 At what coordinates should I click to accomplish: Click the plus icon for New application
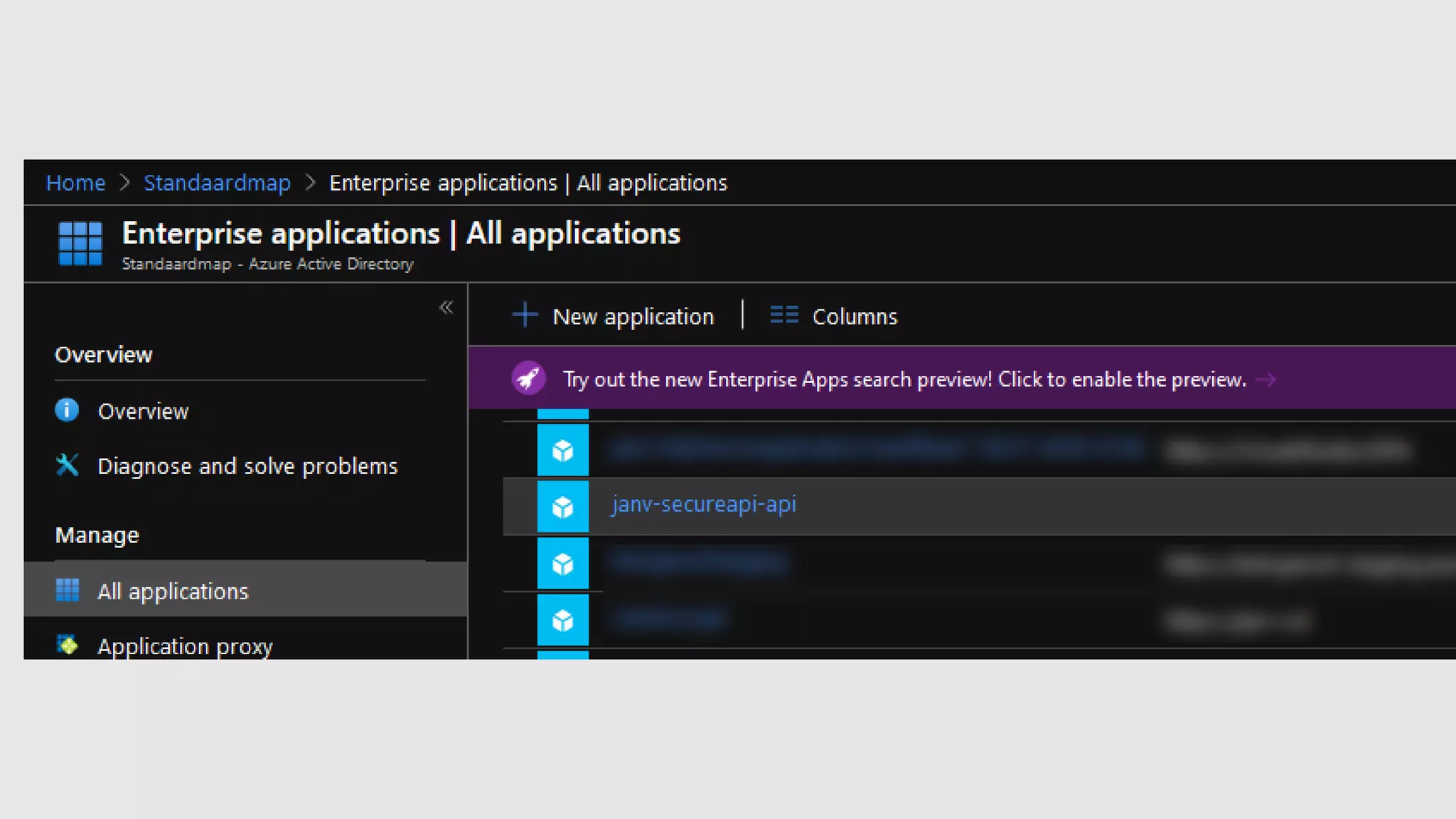pyautogui.click(x=525, y=315)
